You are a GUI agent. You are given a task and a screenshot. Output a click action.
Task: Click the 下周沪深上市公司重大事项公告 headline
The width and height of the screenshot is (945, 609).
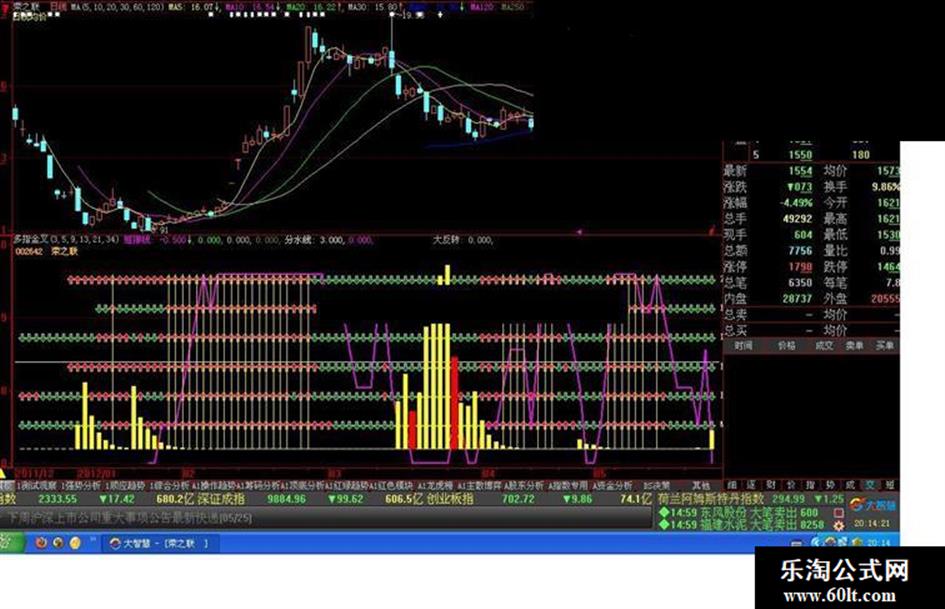pyautogui.click(x=130, y=518)
